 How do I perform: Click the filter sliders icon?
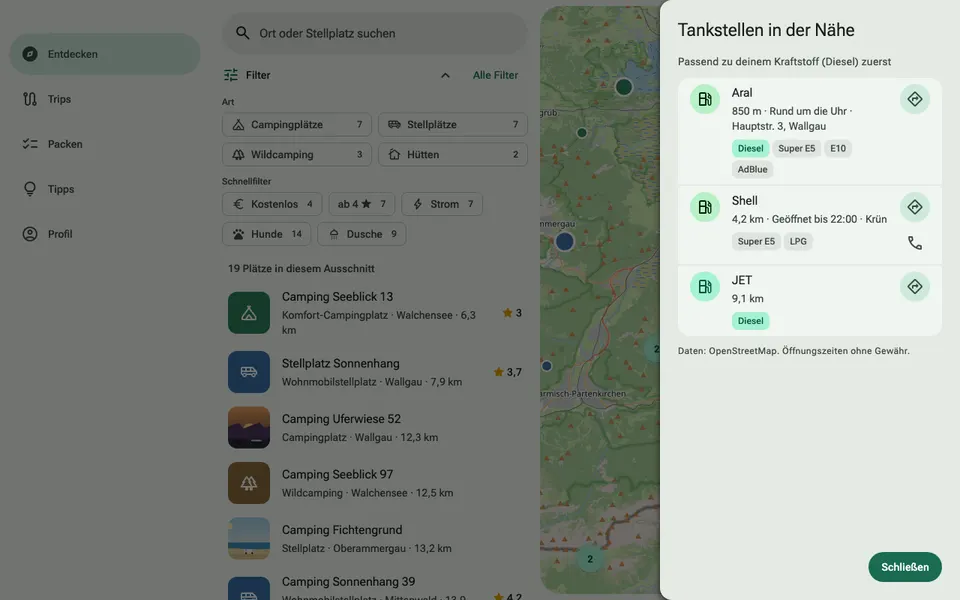[231, 75]
